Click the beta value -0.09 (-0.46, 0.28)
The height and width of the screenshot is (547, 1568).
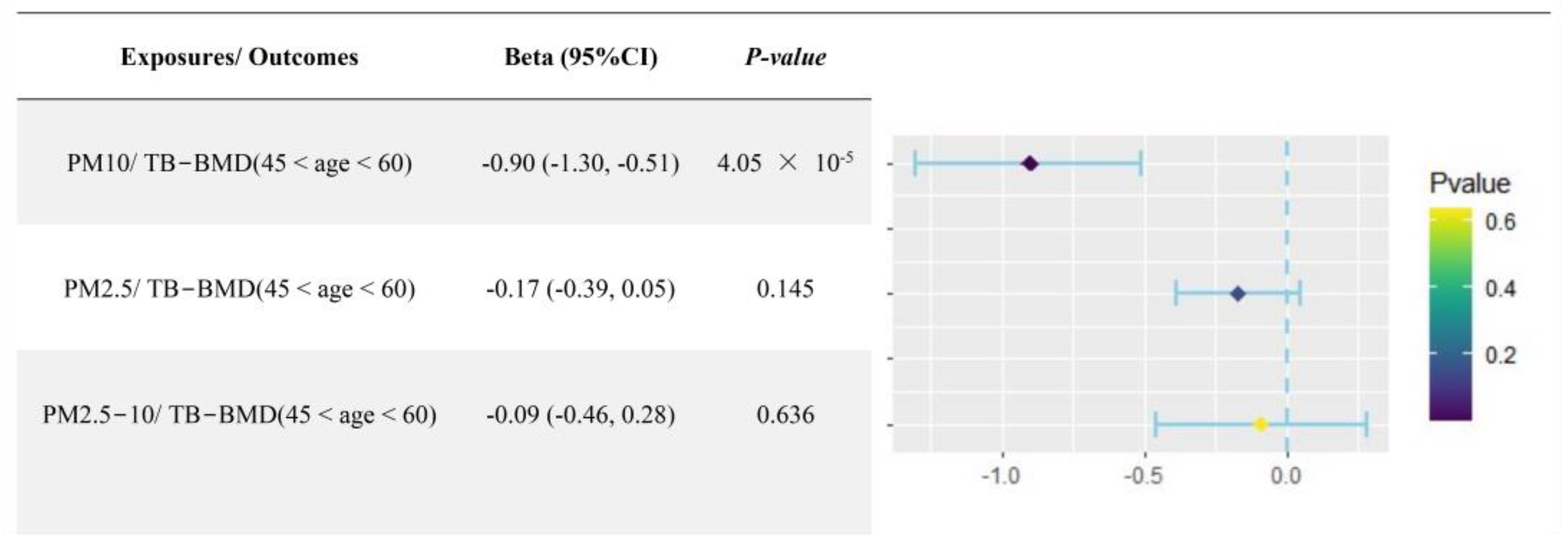[x=580, y=415]
